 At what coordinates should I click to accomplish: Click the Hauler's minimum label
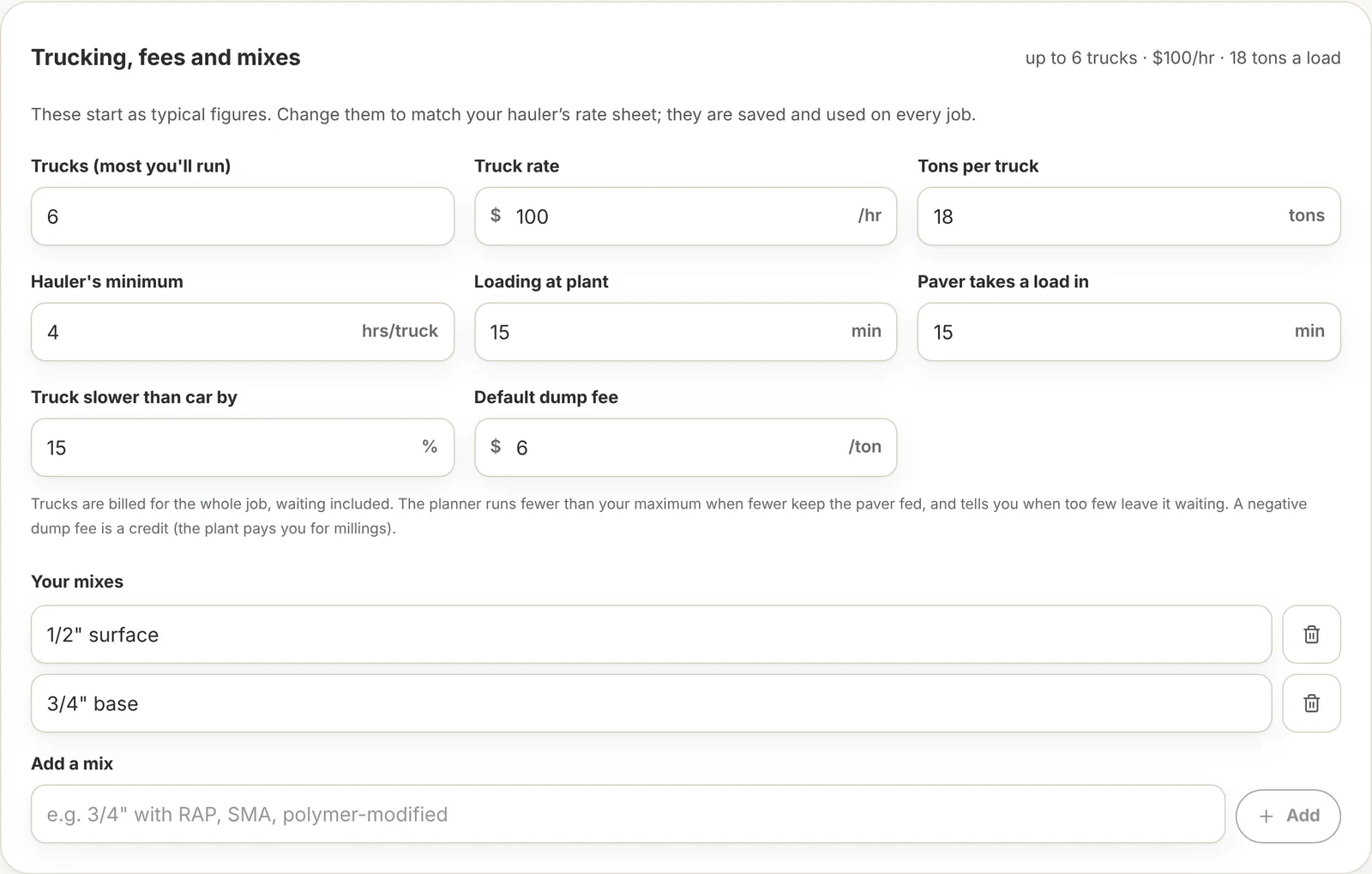107,281
